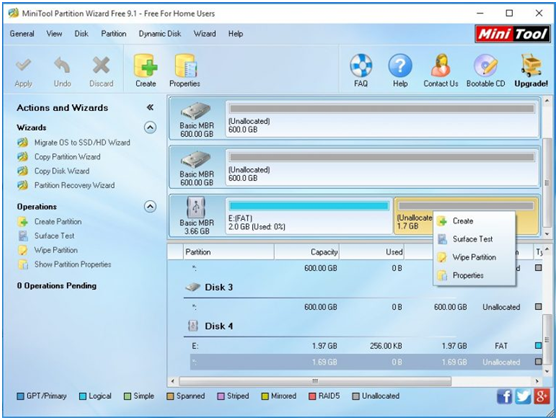The width and height of the screenshot is (558, 420).
Task: Select the 1.69 GB Unallocated row
Action: [x=366, y=362]
